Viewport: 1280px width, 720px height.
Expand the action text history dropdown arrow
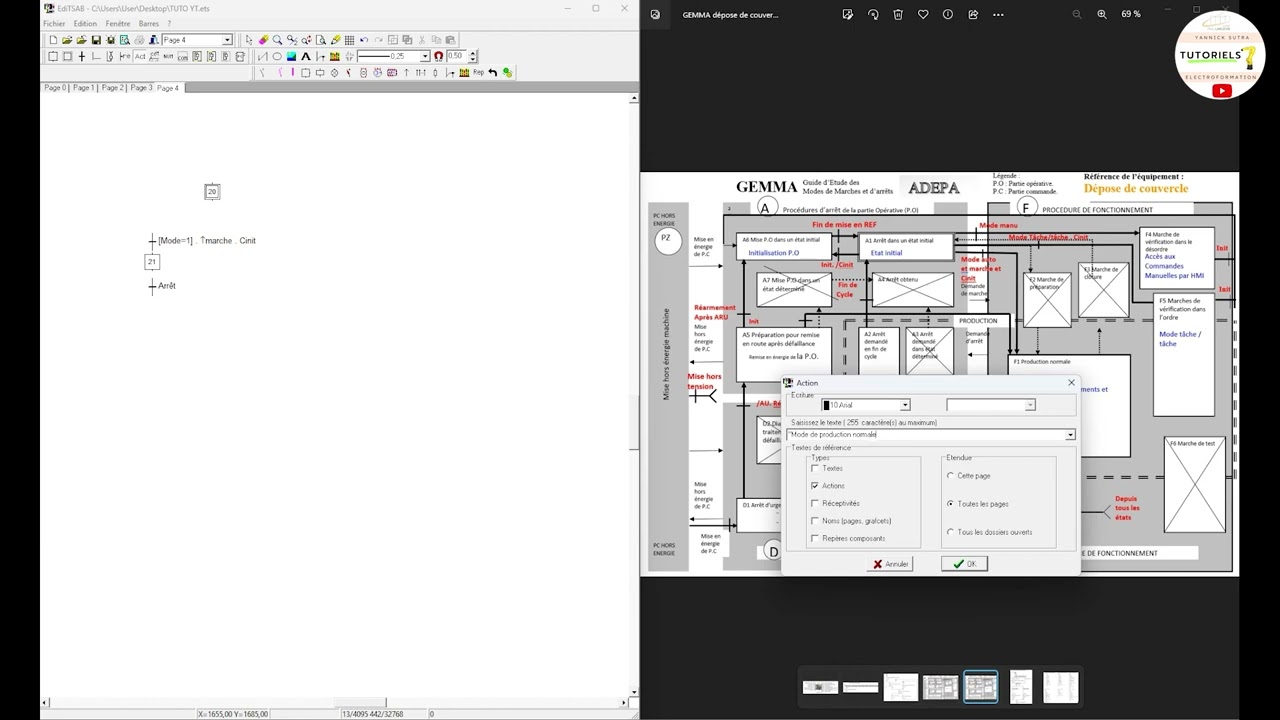pyautogui.click(x=1070, y=435)
